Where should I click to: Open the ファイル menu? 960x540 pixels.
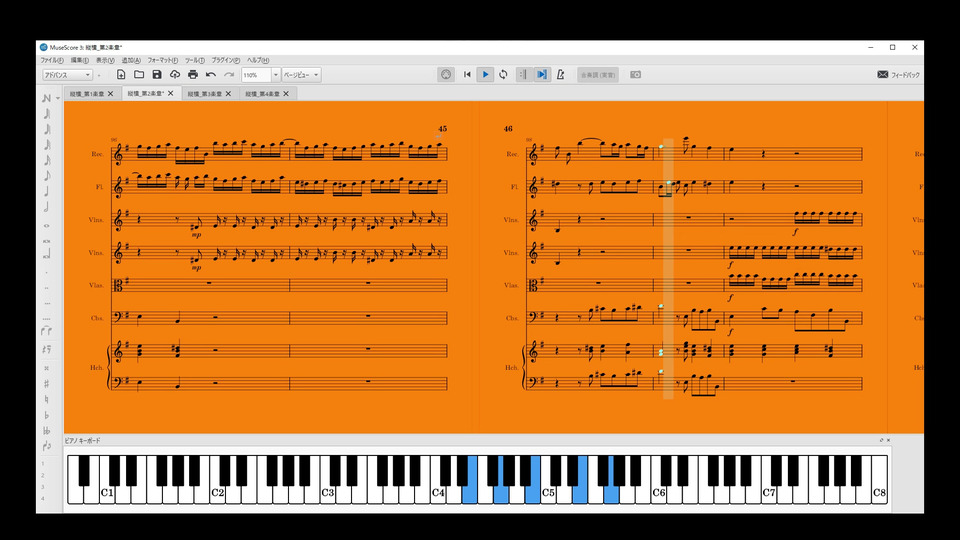(x=52, y=61)
